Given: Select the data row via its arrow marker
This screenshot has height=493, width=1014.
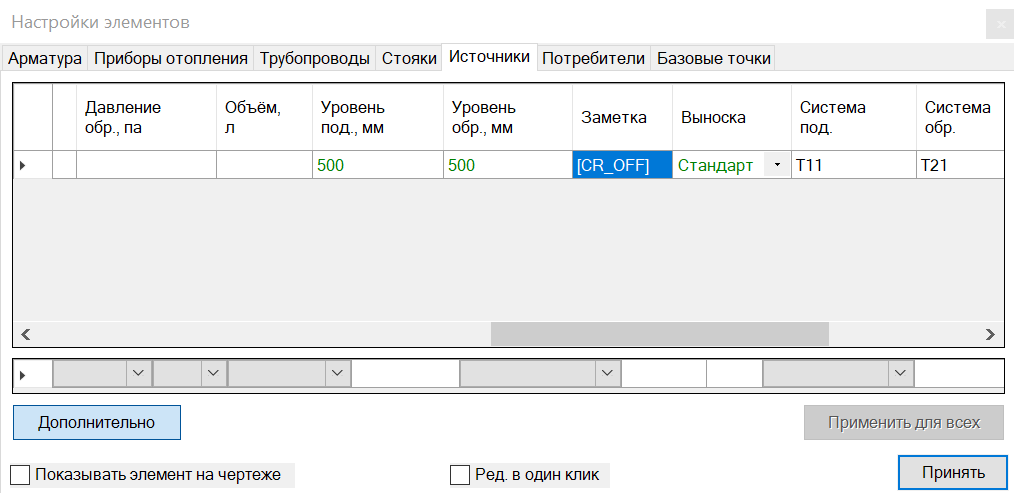Looking at the screenshot, I should click(23, 165).
